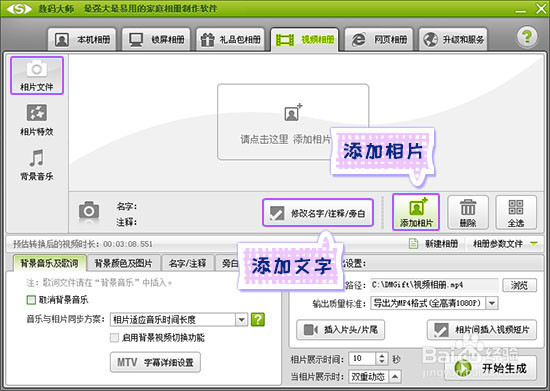
Task: Click 新建相册
Action: click(x=434, y=243)
